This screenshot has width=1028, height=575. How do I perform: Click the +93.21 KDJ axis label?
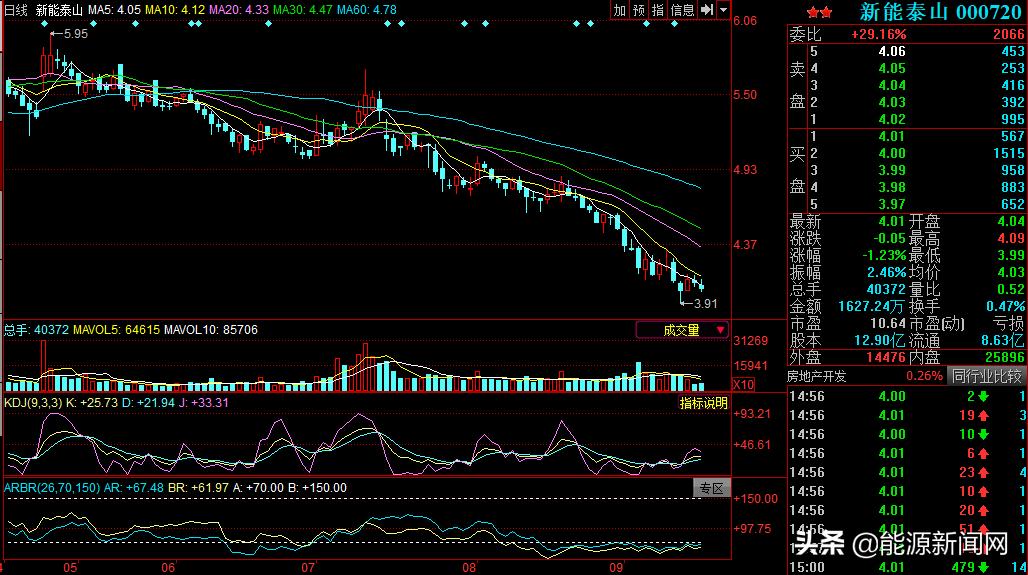752,414
